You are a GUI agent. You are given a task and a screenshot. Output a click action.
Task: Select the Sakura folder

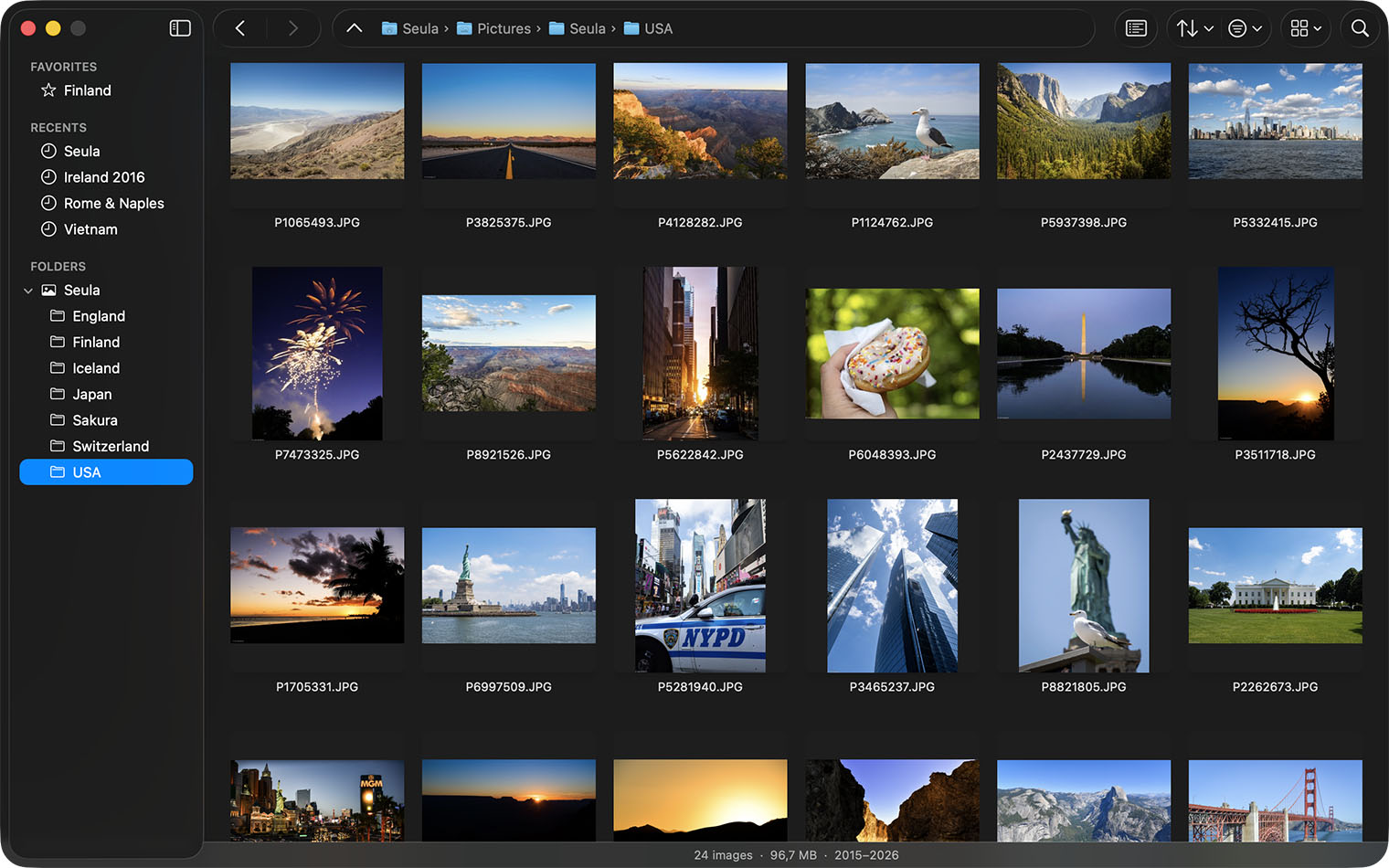[106, 420]
